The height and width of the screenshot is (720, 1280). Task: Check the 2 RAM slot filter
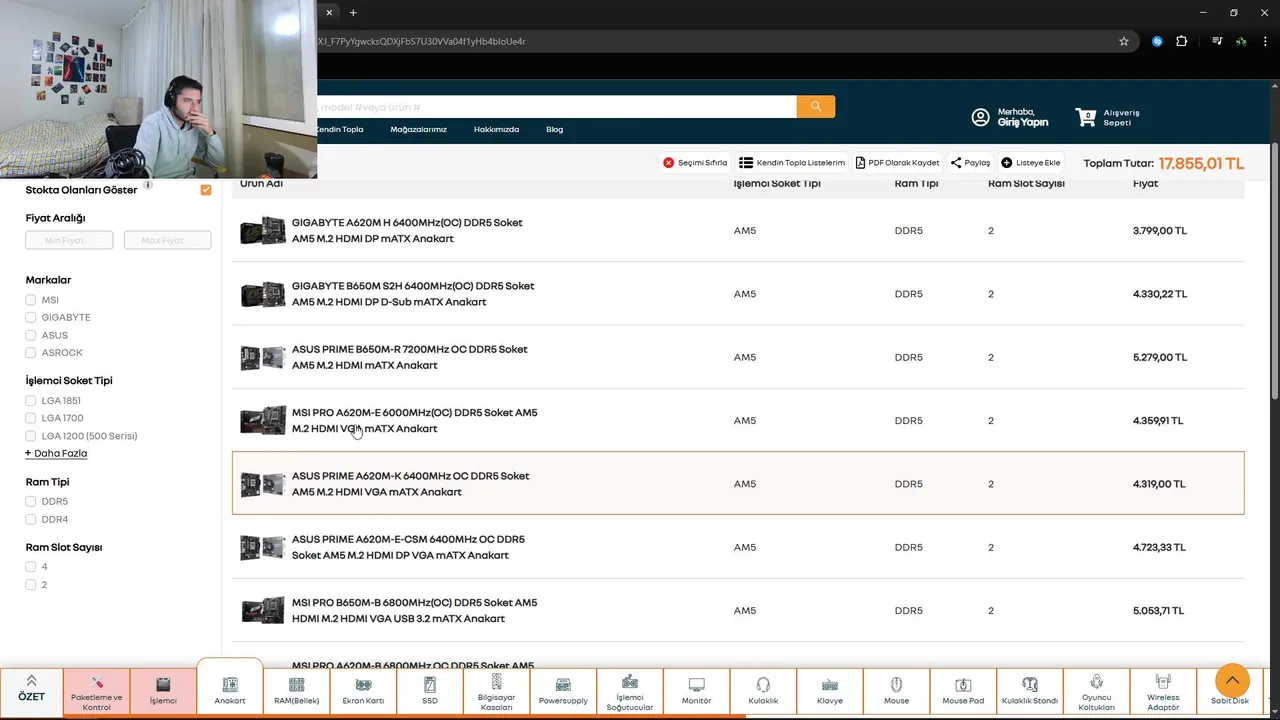point(31,584)
